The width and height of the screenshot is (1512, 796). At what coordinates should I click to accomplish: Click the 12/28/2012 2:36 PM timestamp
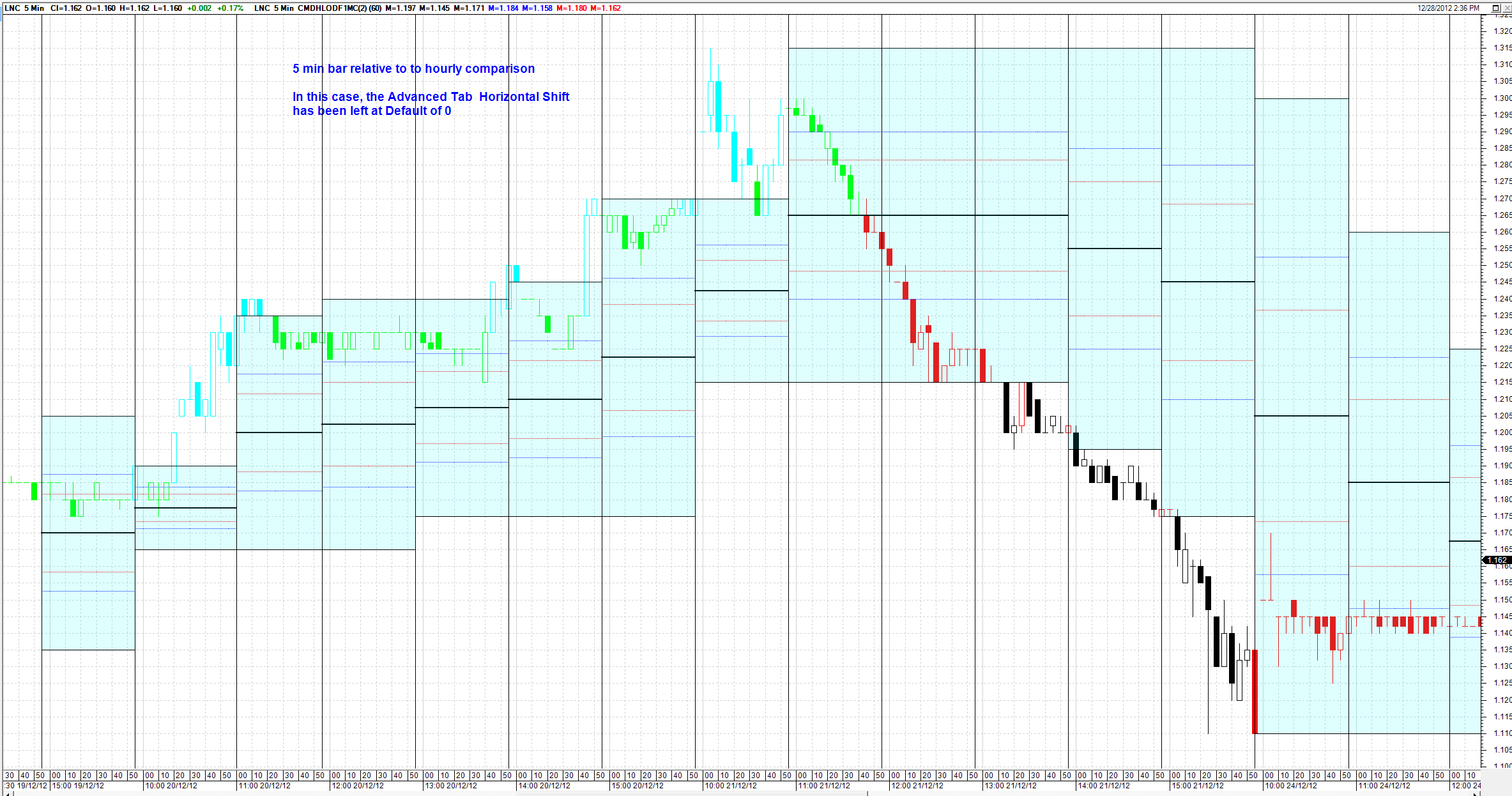click(1448, 8)
